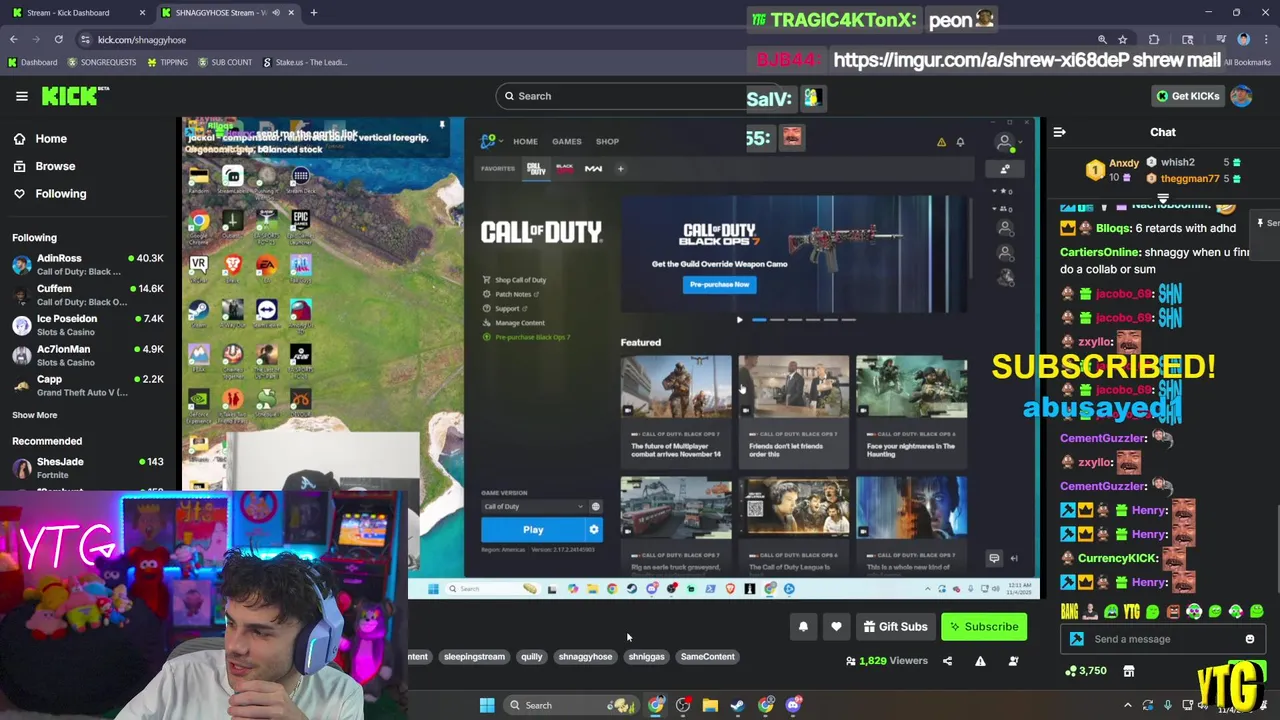This screenshot has width=1280, height=720.
Task: Open ShesJade recommended channel
Action: click(x=87, y=467)
